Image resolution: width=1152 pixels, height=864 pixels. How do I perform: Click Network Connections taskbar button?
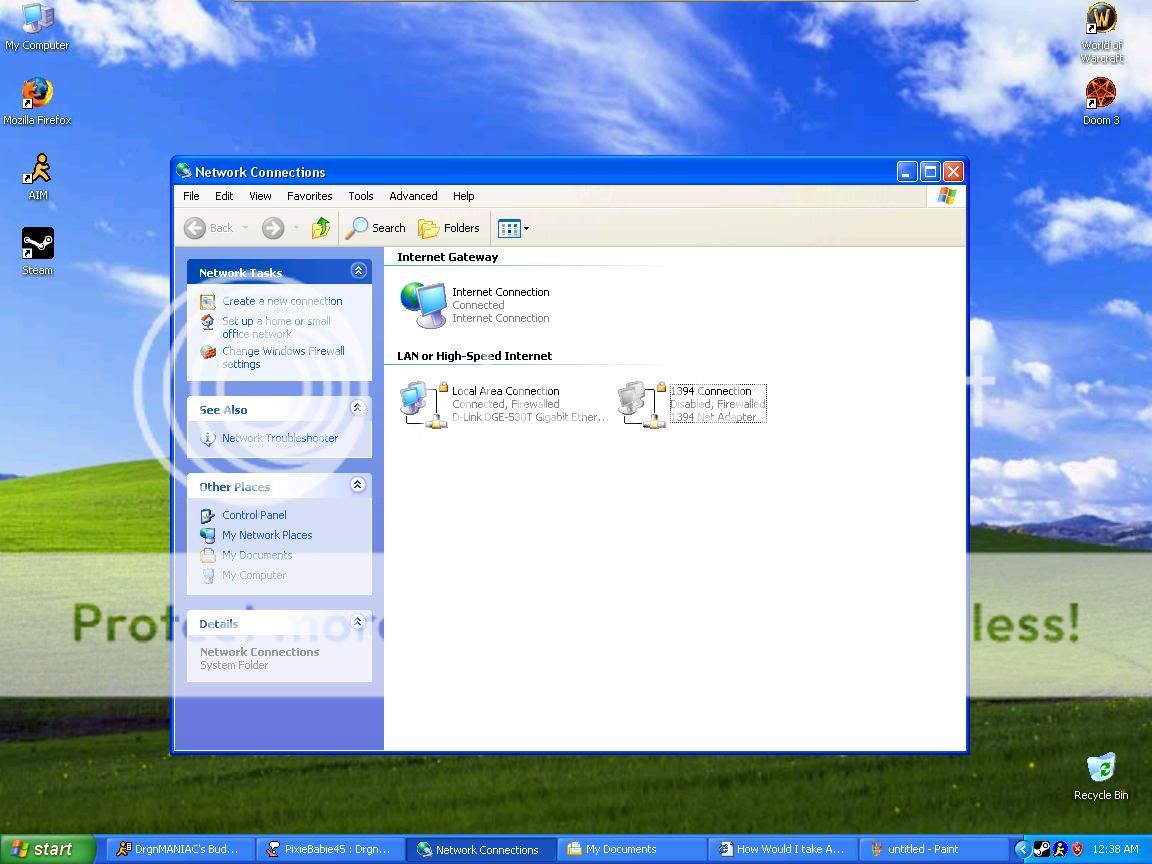482,849
